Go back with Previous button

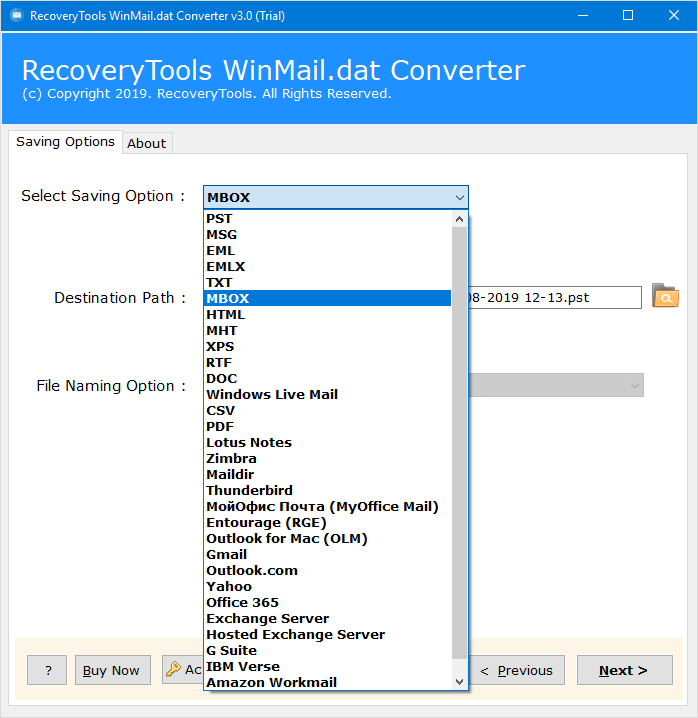click(x=517, y=670)
